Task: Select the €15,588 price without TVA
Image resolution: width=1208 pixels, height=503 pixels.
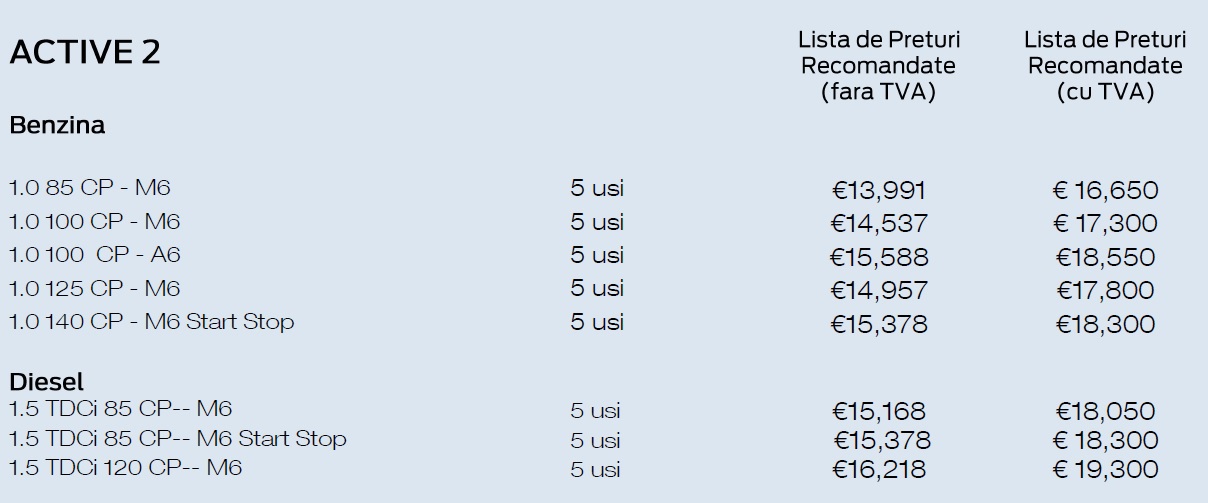Action: (879, 257)
